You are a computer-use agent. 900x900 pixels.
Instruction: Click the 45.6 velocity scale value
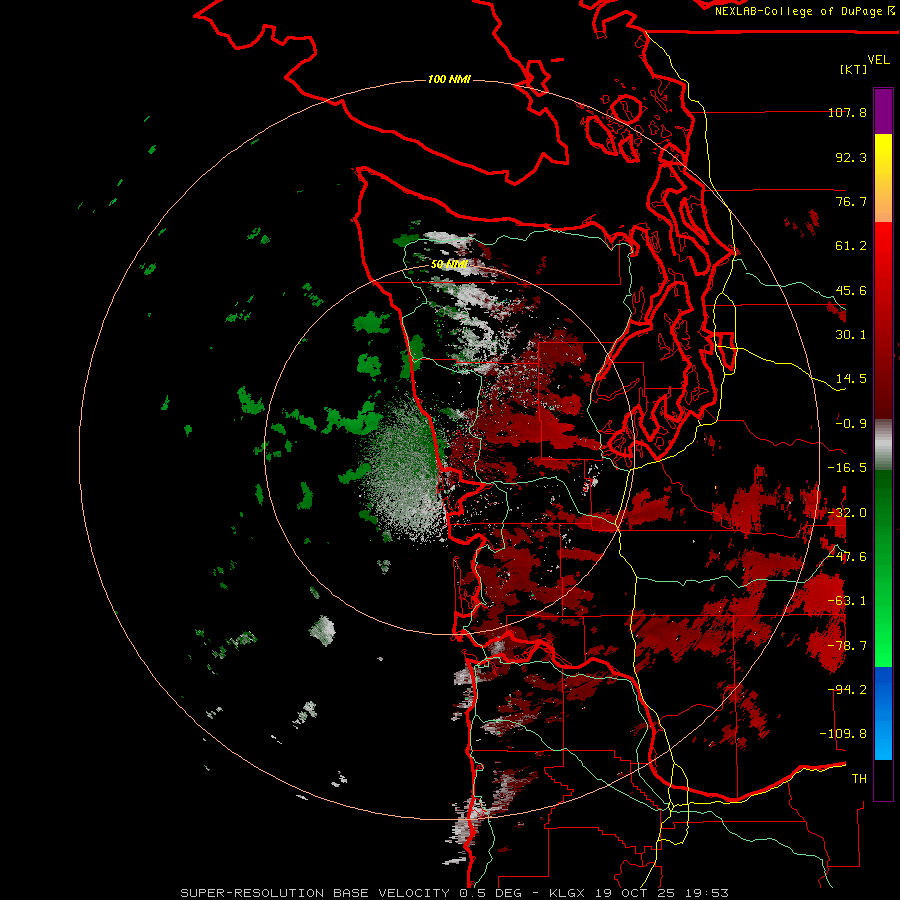pos(851,290)
